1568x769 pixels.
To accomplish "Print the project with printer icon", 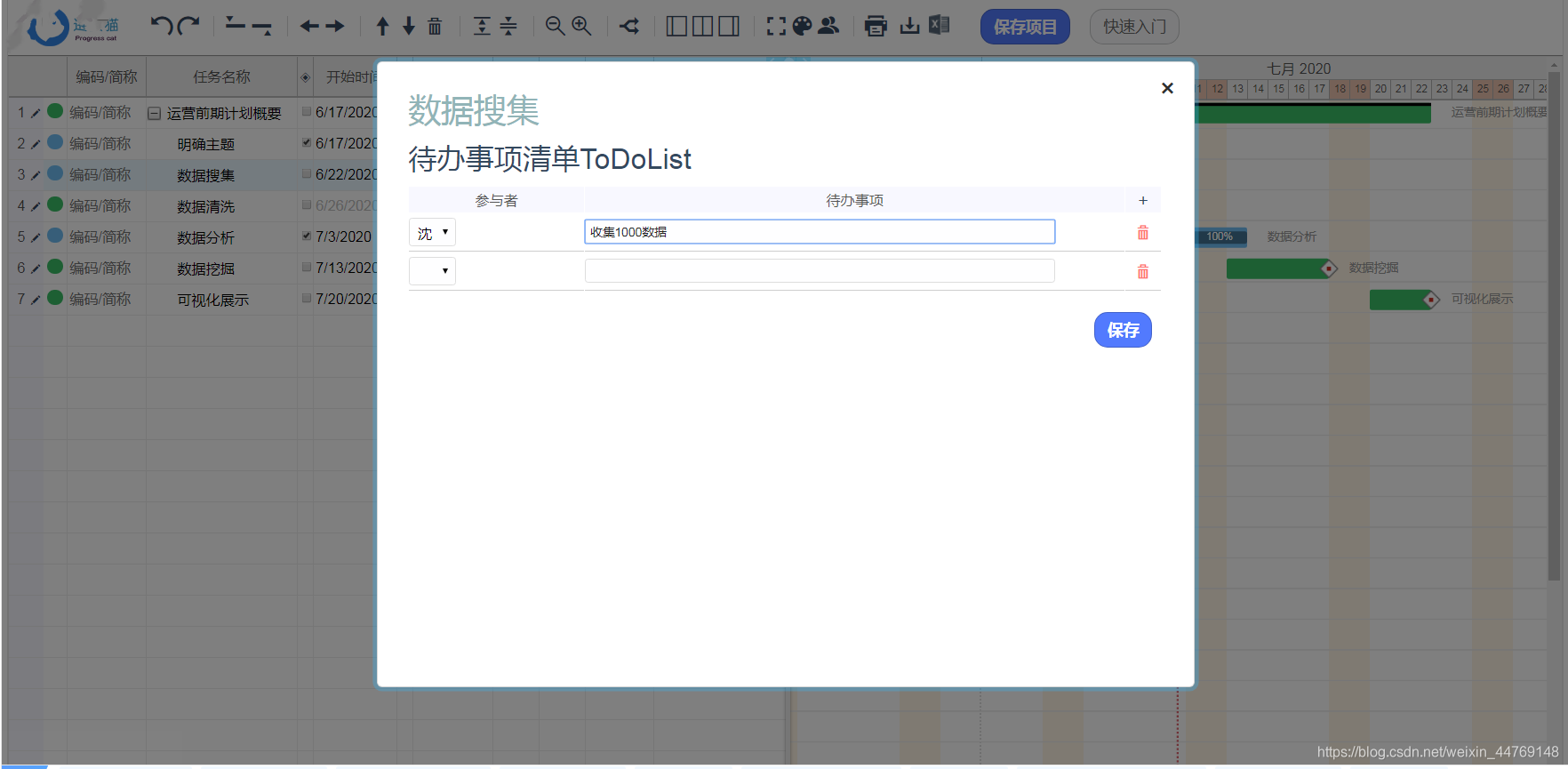I will [x=876, y=26].
